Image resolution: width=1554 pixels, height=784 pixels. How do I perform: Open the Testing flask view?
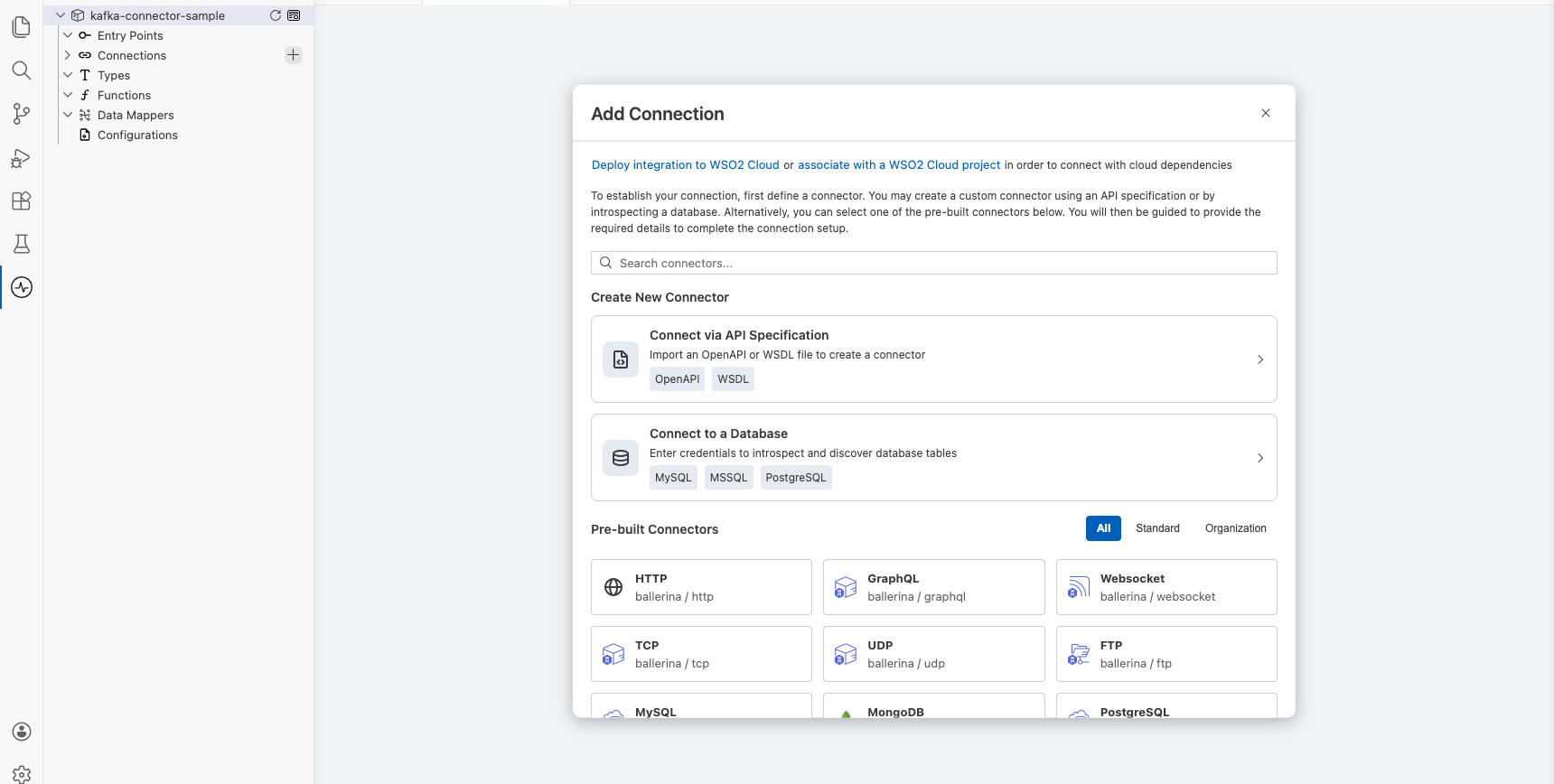point(22,244)
